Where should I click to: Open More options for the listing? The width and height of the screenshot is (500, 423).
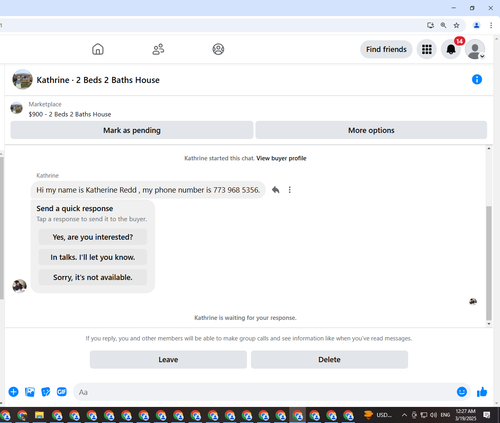[371, 130]
